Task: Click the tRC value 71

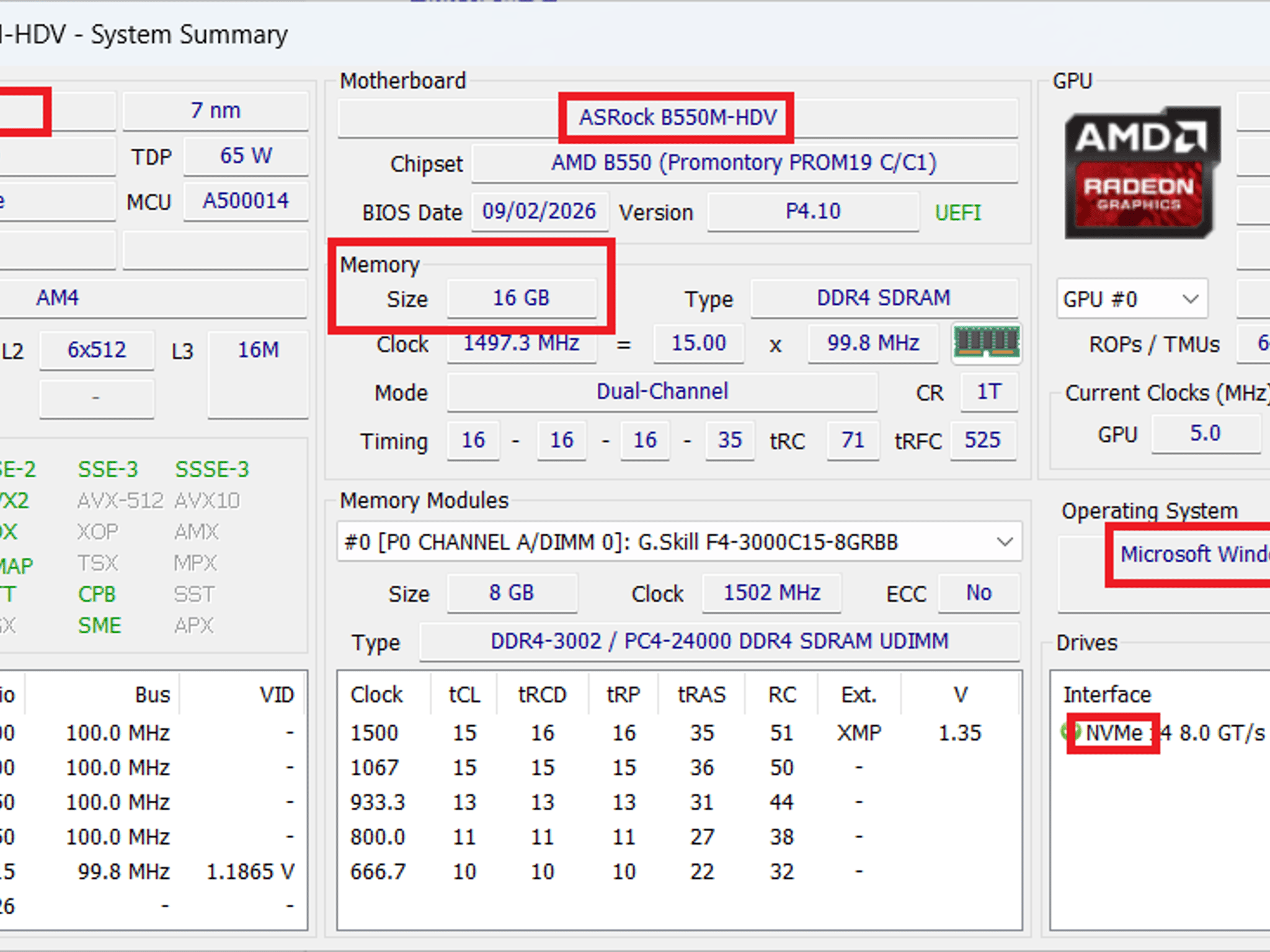Action: tap(853, 441)
